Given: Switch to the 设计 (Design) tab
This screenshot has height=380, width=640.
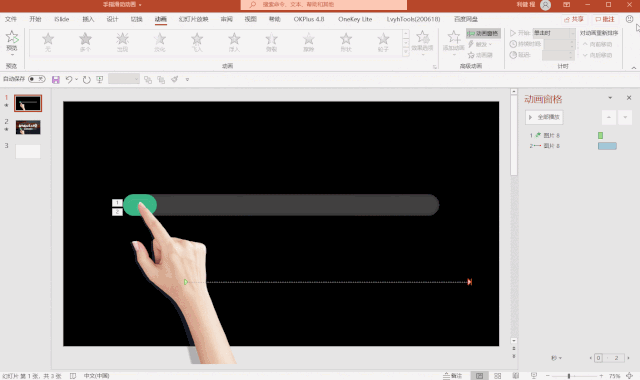Looking at the screenshot, I should [x=112, y=19].
